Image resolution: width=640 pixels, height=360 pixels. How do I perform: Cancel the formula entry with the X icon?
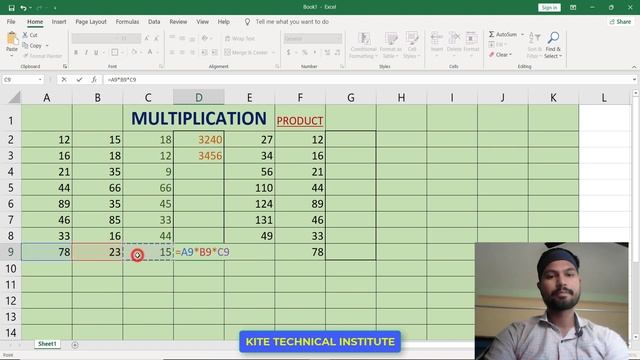[64, 80]
